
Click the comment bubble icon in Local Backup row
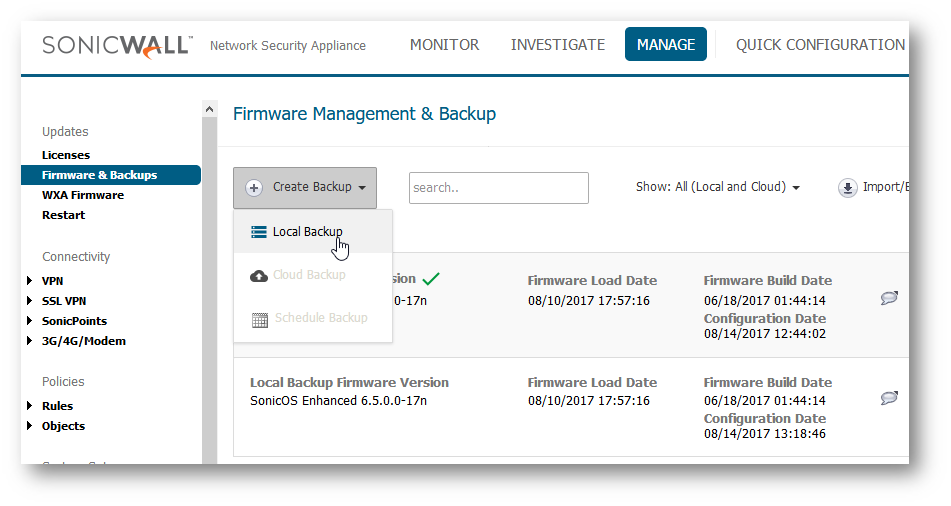pos(889,398)
